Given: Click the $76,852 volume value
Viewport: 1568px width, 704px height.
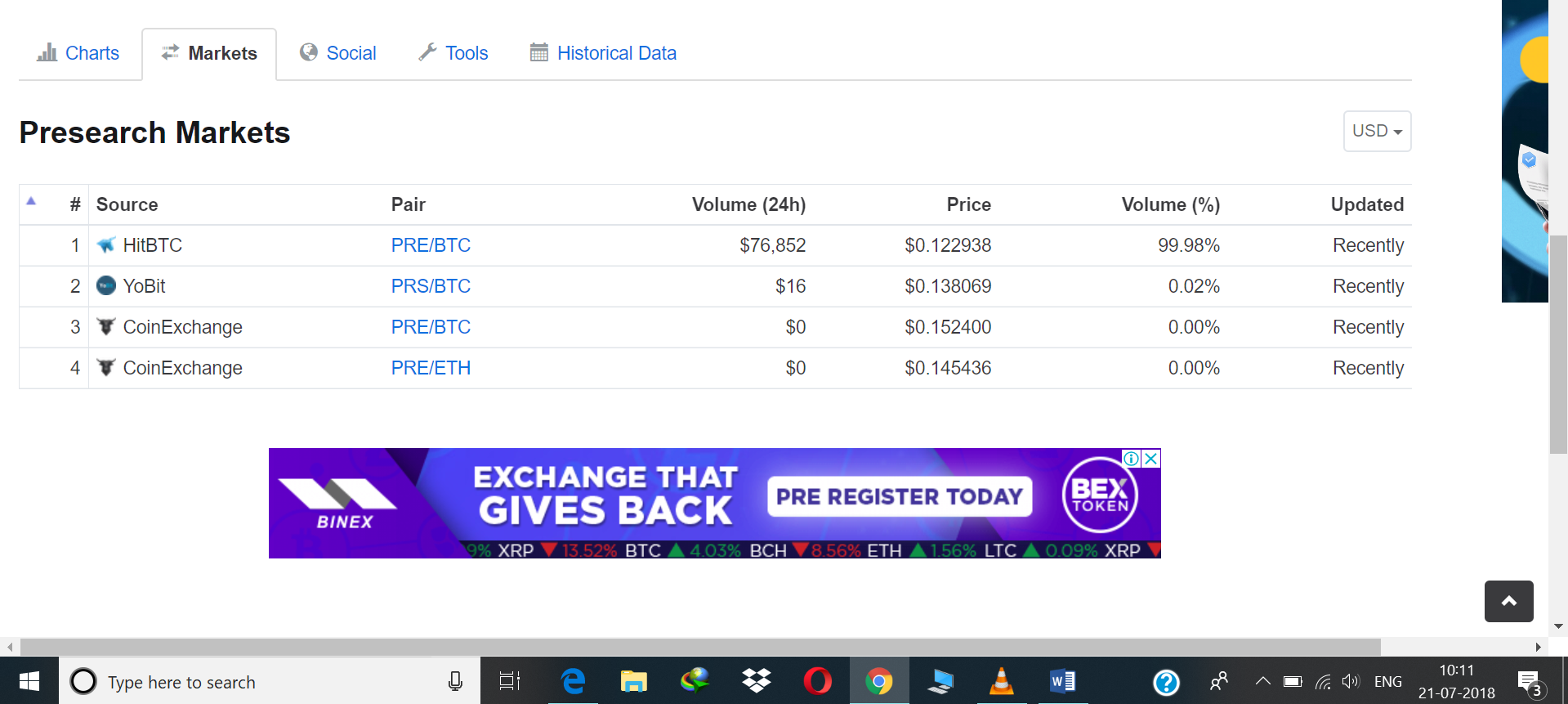Looking at the screenshot, I should pos(772,245).
